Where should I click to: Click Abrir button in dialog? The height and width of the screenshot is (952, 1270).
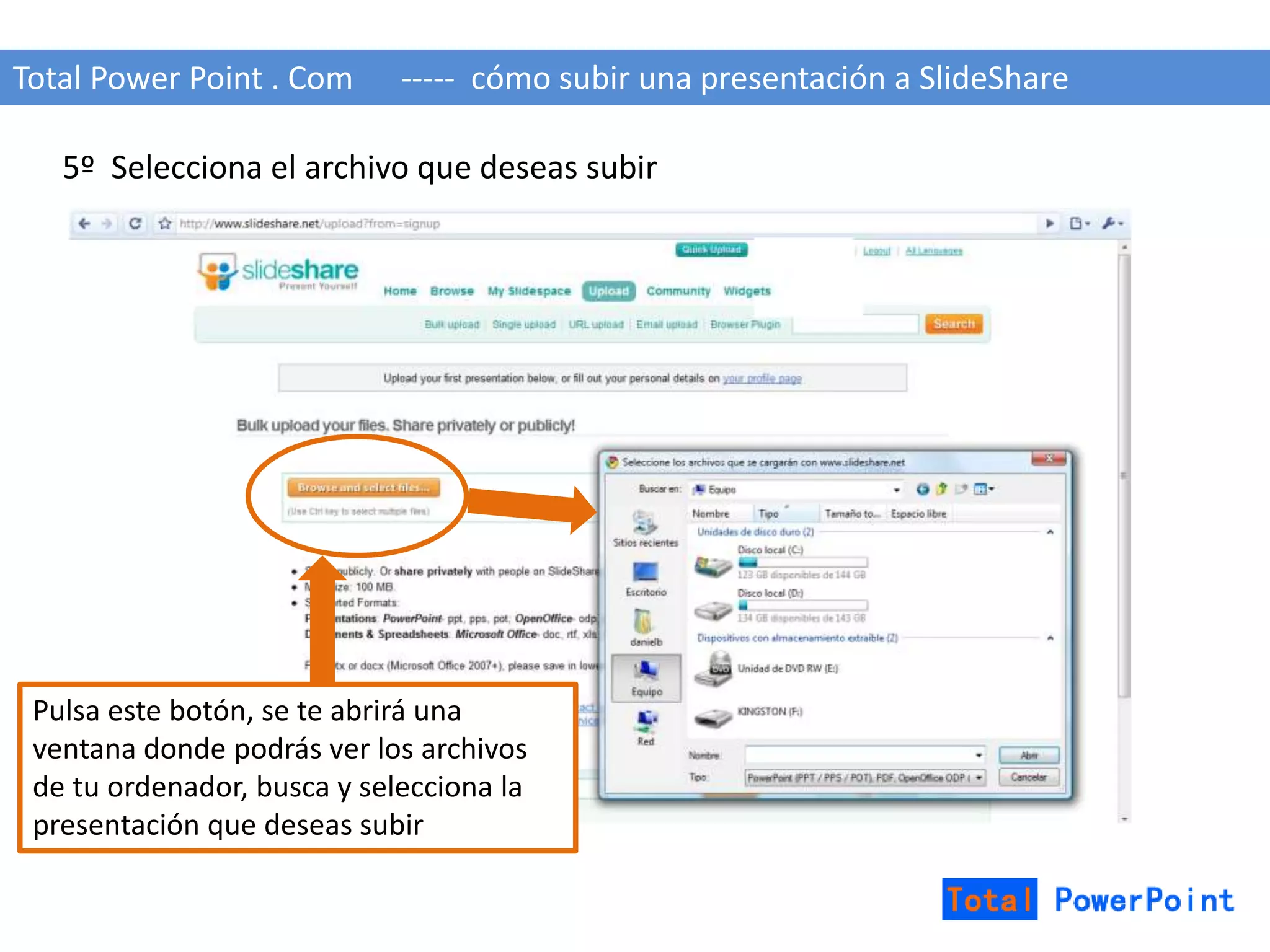click(1029, 755)
